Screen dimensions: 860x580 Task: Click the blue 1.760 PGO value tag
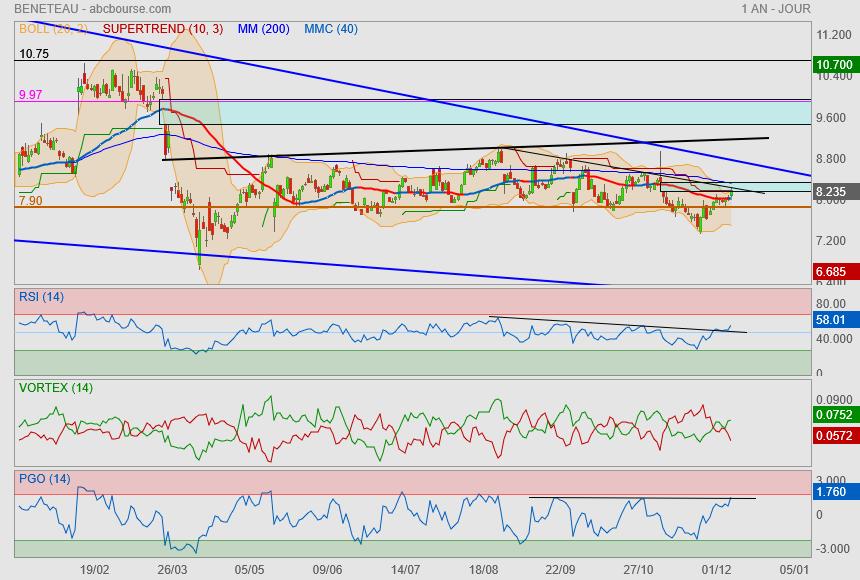tap(834, 492)
